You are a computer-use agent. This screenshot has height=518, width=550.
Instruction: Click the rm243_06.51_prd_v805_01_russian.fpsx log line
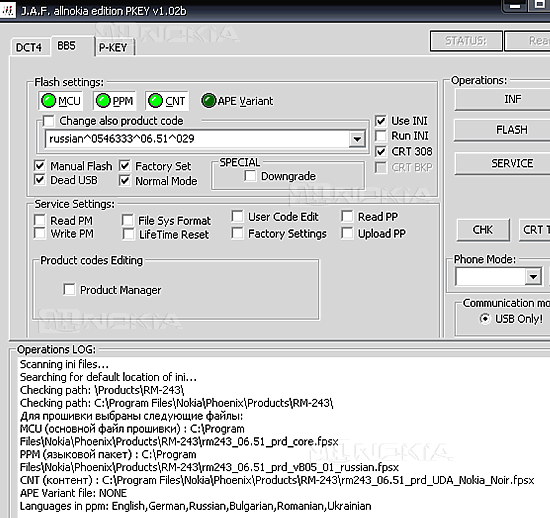(x=209, y=467)
